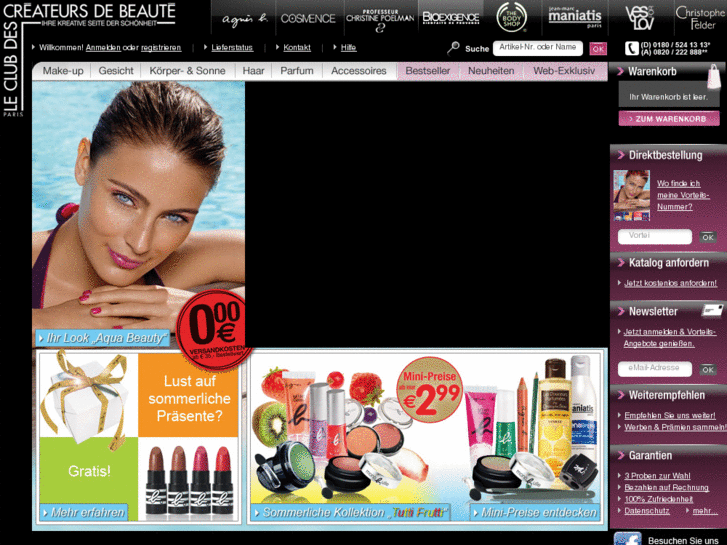
Task: Open Wo finde ich meine Vorteils-Nummer link
Action: coord(683,195)
